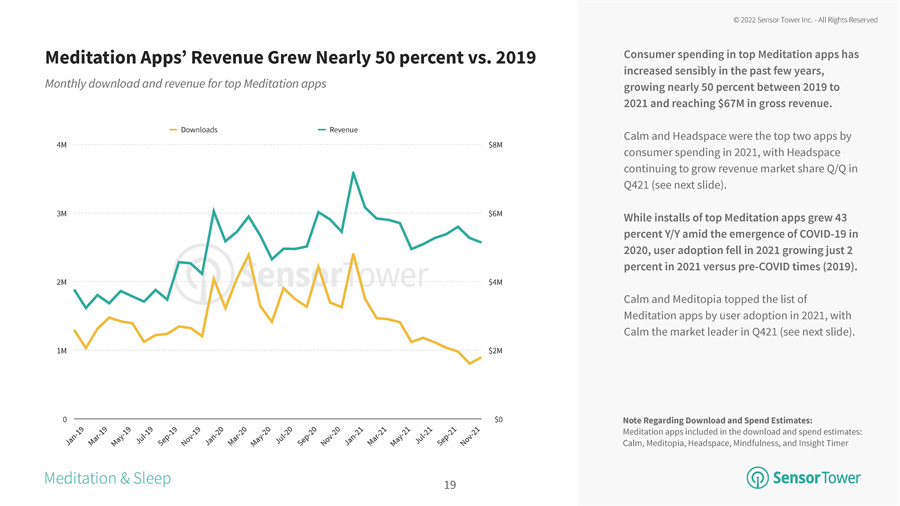Screen dimensions: 900x506
Task: Click the $0 right axis label
Action: click(x=498, y=419)
